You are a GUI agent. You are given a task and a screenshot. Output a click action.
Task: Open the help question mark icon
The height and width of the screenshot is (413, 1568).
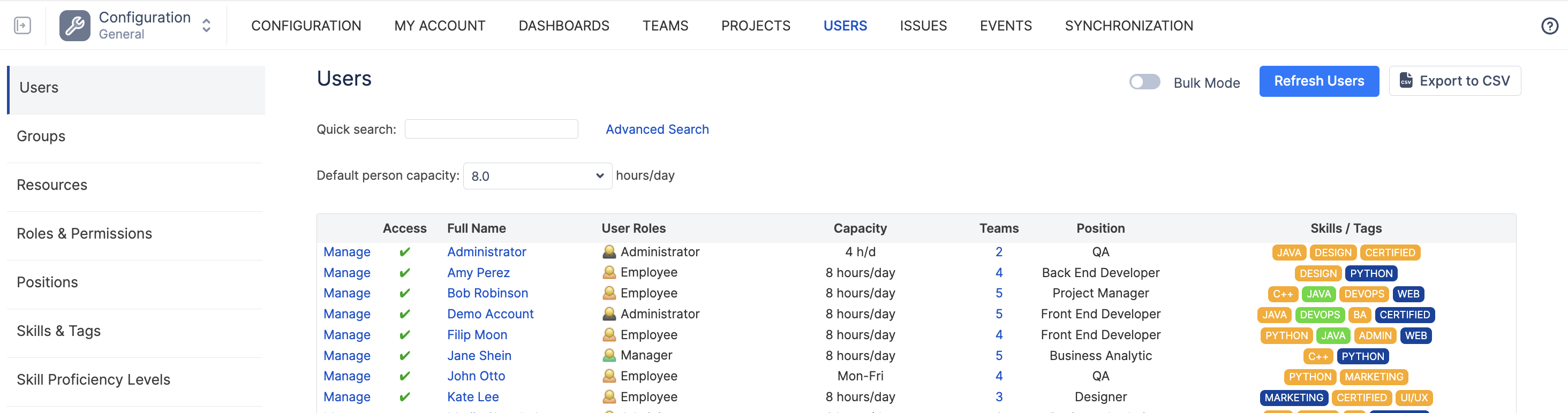(1549, 26)
